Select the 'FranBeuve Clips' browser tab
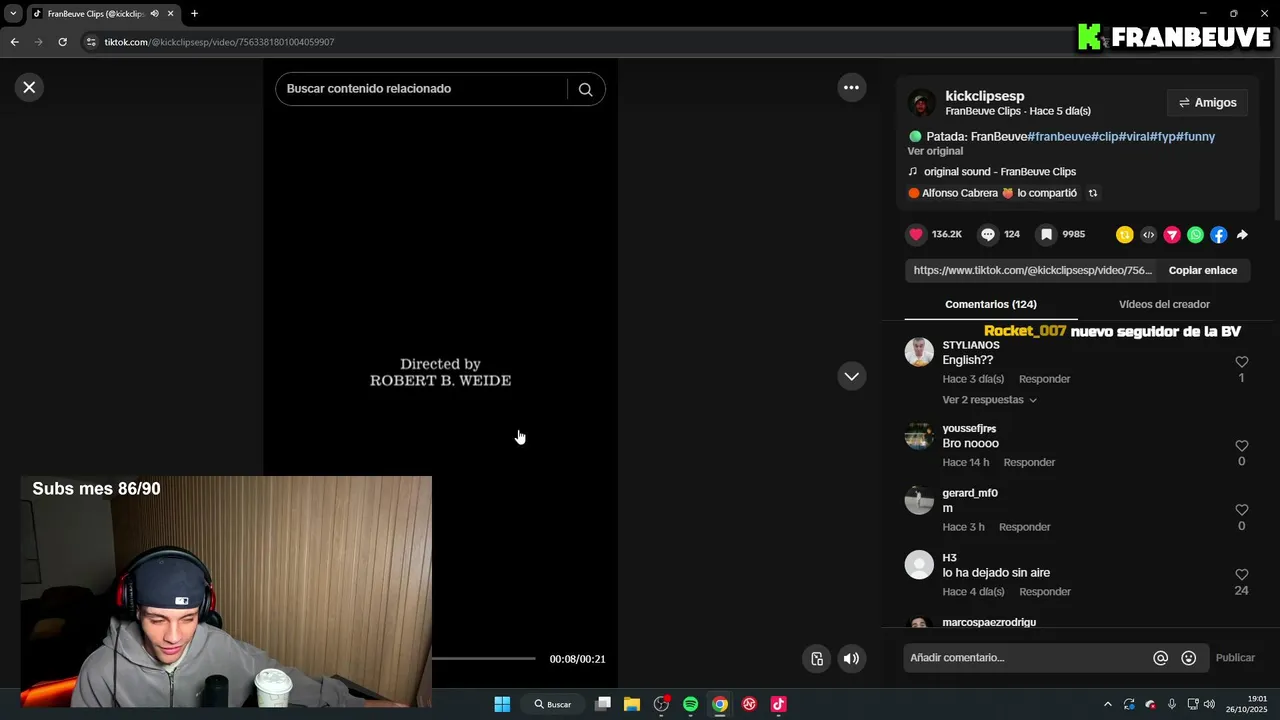 pyautogui.click(x=96, y=14)
